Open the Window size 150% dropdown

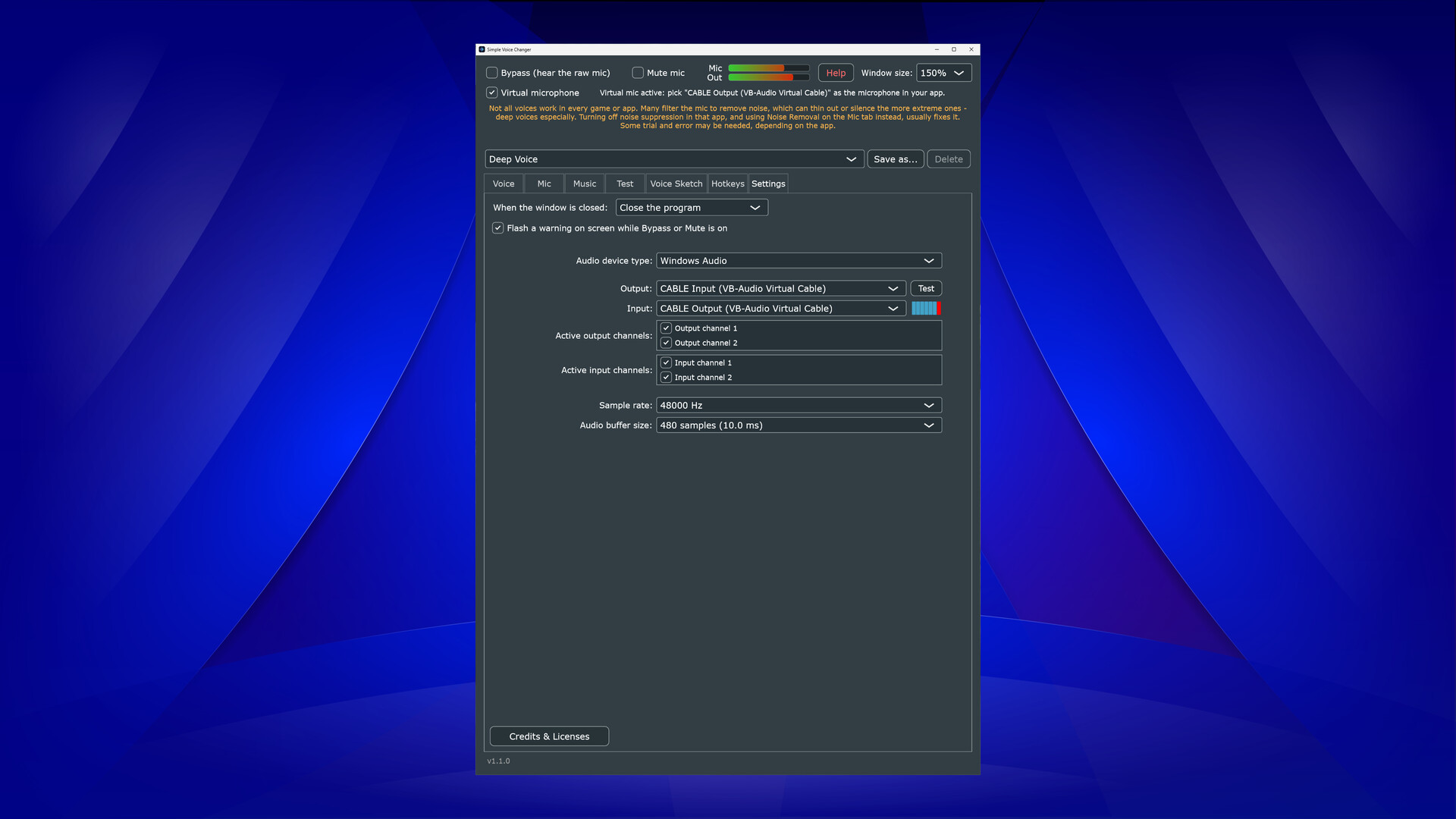pos(943,73)
